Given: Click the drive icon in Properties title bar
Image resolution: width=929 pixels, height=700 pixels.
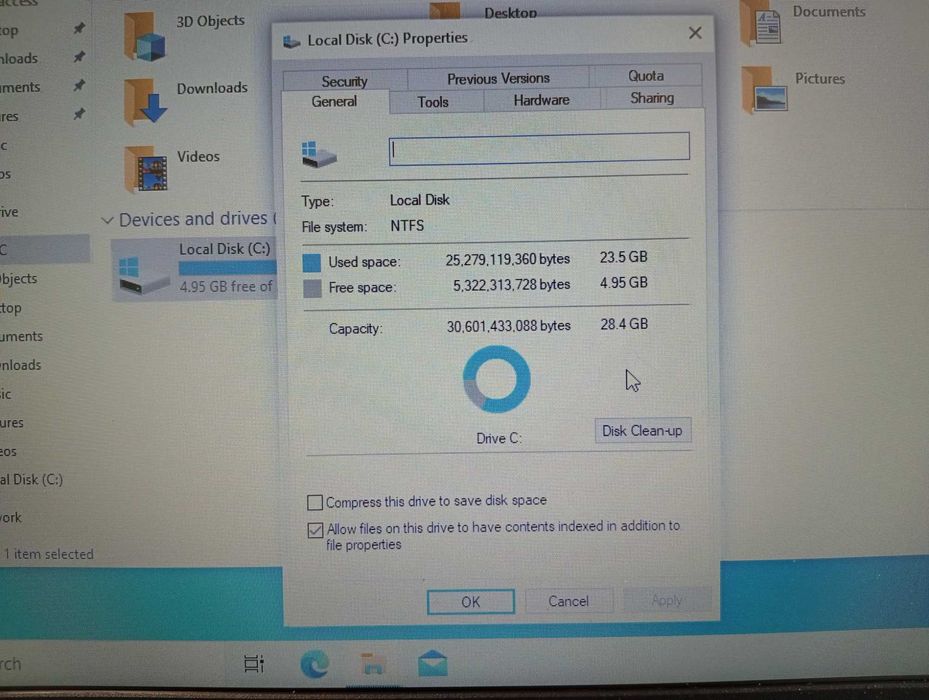Looking at the screenshot, I should [291, 41].
